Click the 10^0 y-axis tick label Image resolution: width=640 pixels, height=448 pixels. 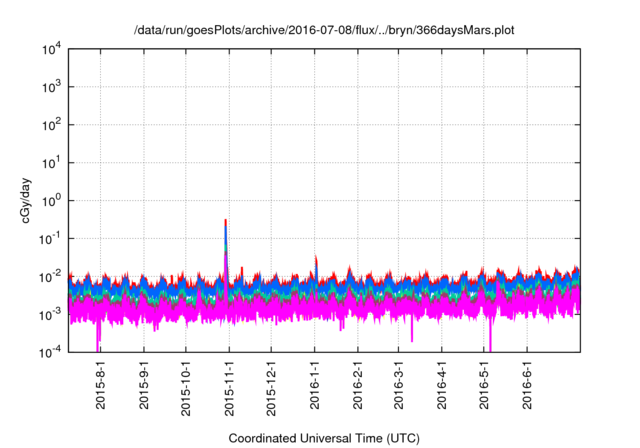(53, 200)
